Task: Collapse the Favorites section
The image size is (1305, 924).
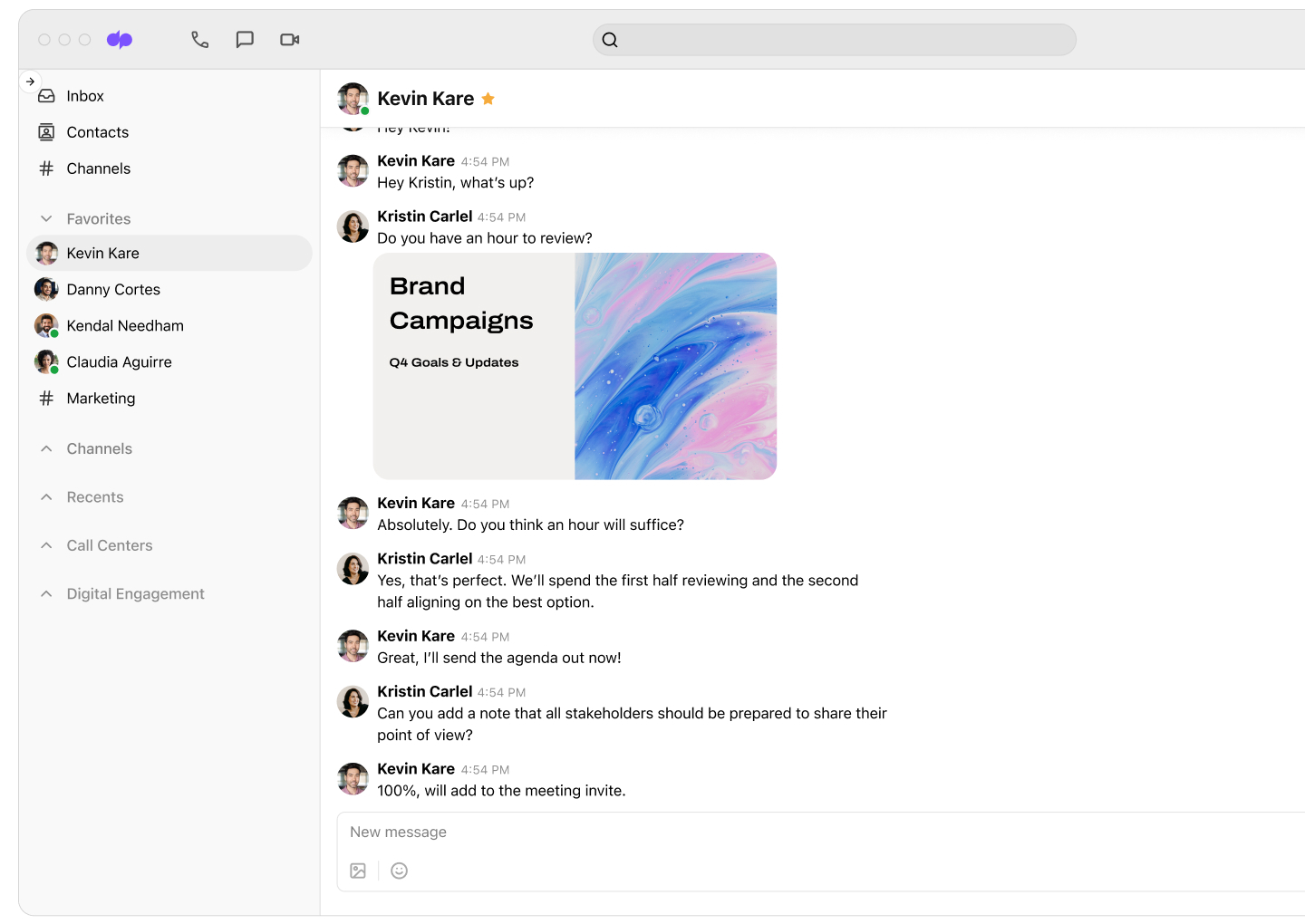Action: (x=46, y=218)
